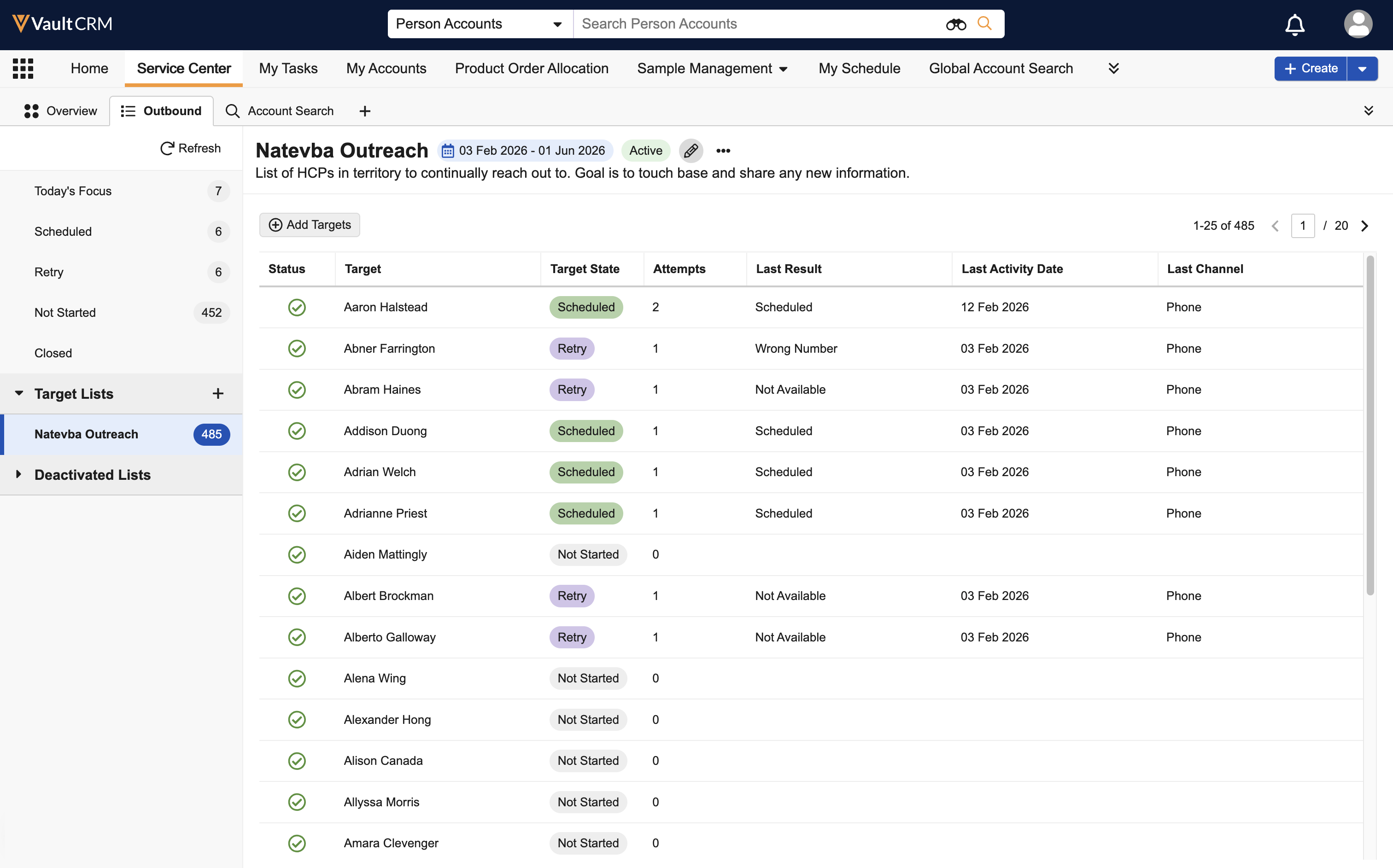Go to next page of targets
This screenshot has width=1393, height=868.
pyautogui.click(x=1365, y=226)
